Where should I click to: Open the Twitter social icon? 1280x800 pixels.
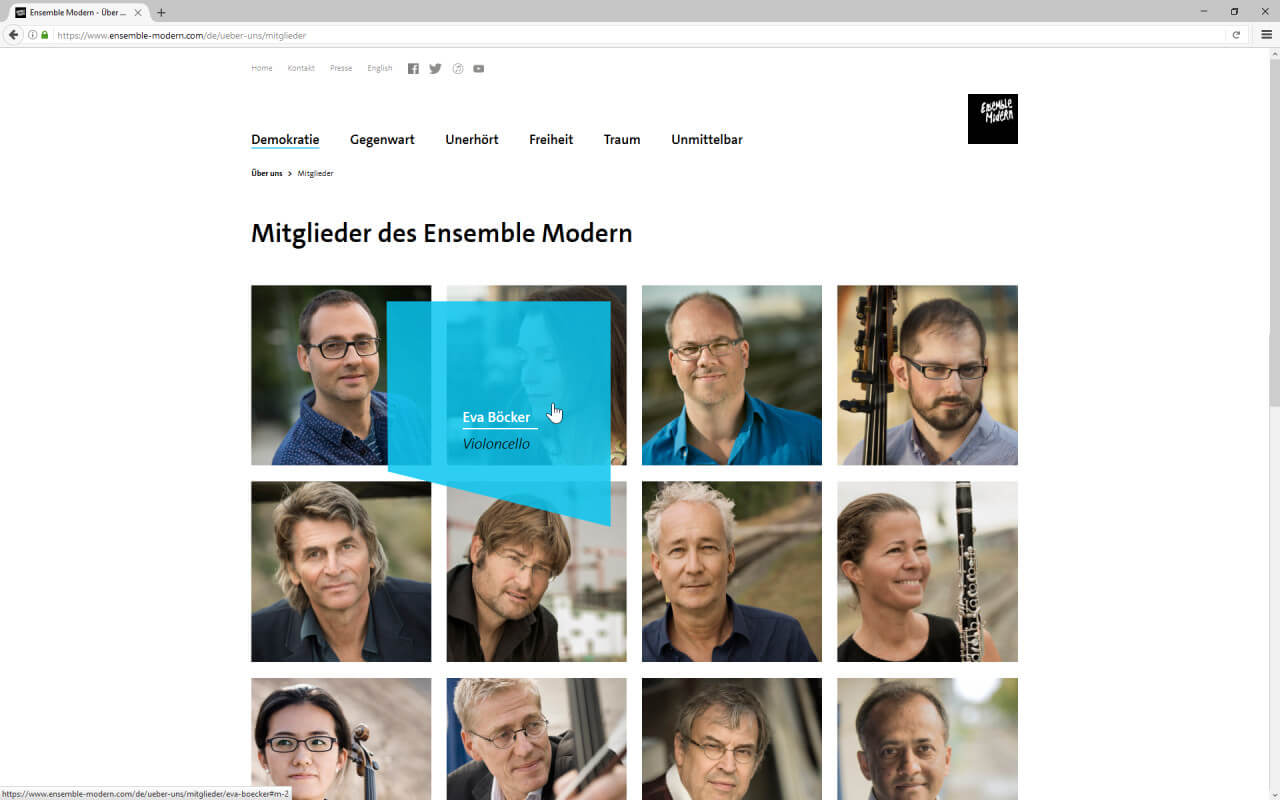click(435, 69)
